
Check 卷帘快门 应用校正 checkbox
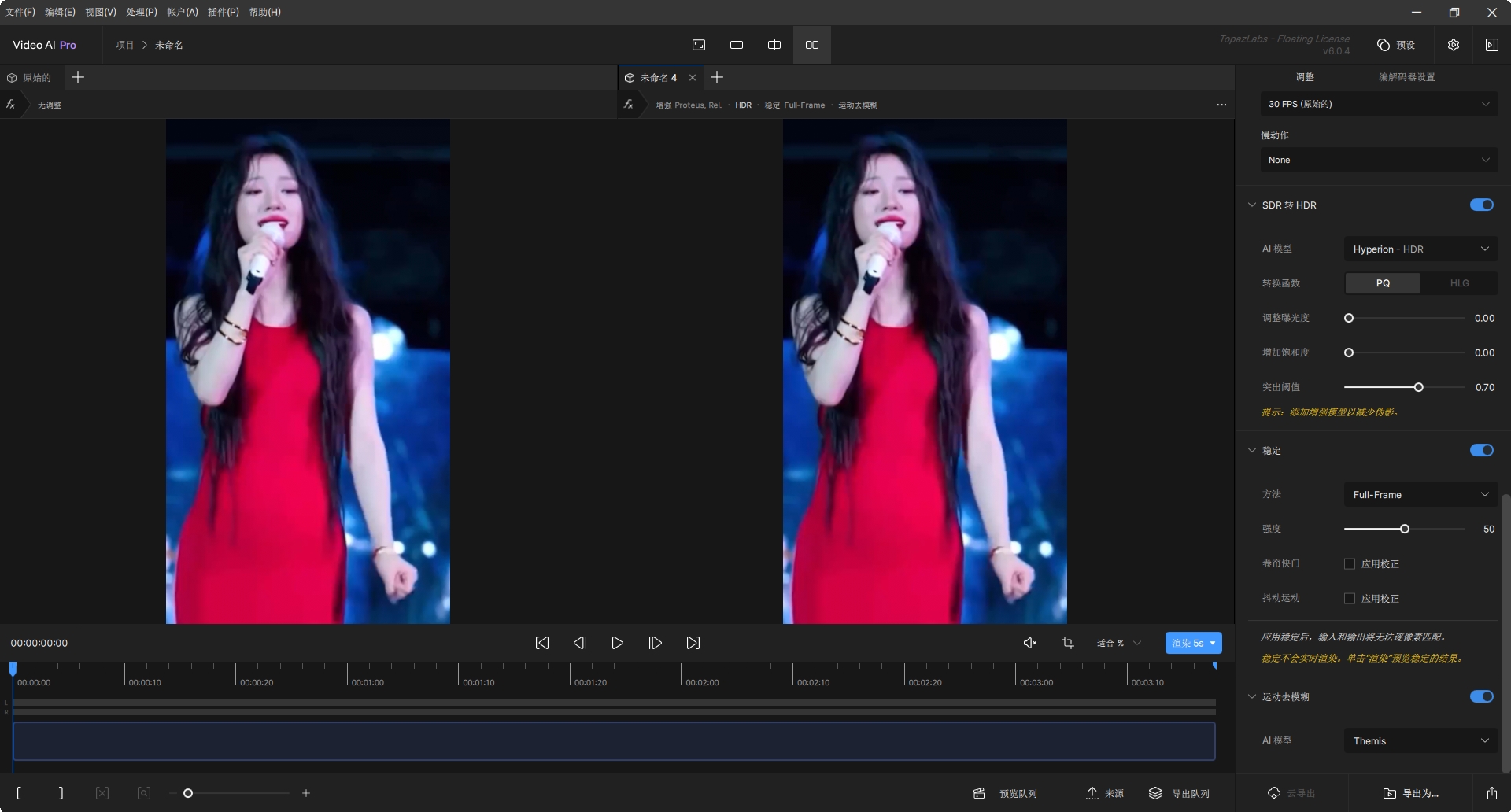(x=1350, y=563)
